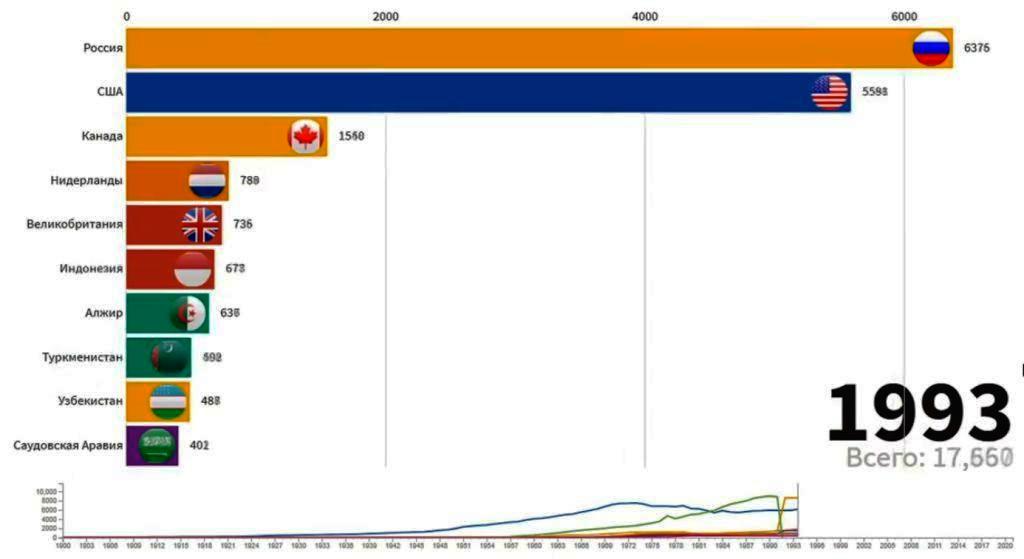The image size is (1024, 559).
Task: Click the 'Всего' total text
Action: coord(929,458)
